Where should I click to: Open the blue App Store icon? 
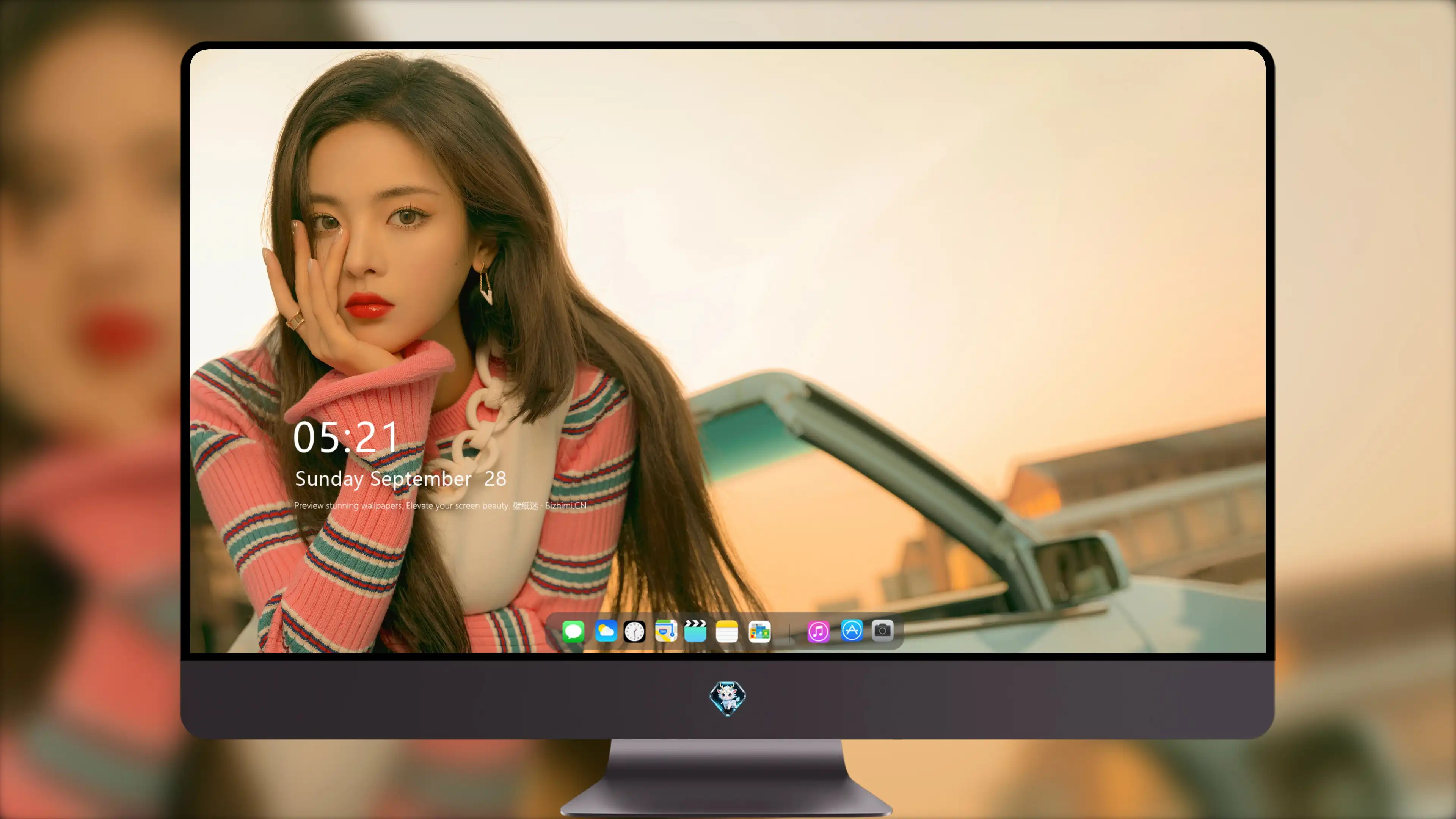[x=852, y=630]
